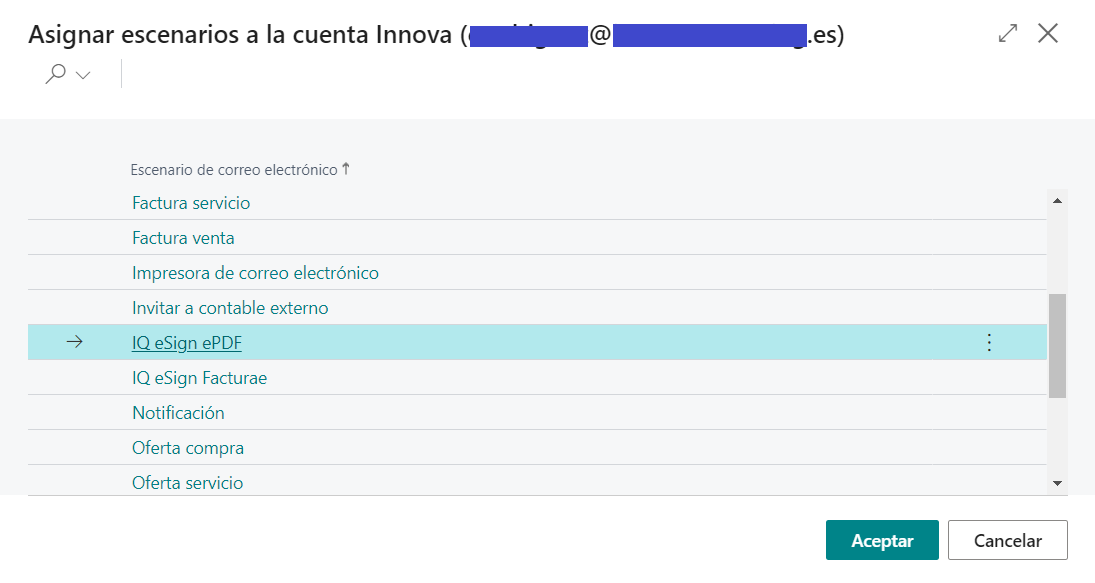
Task: Select the Factura servicio scenario
Action: click(x=190, y=202)
